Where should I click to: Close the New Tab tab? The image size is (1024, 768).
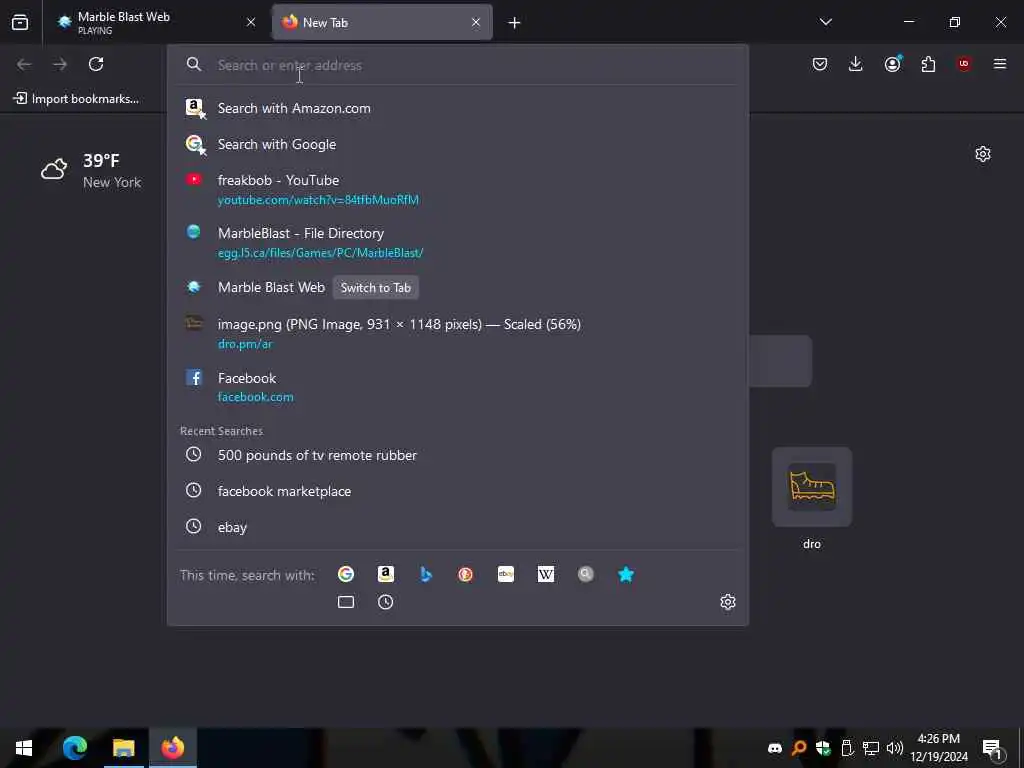(476, 23)
